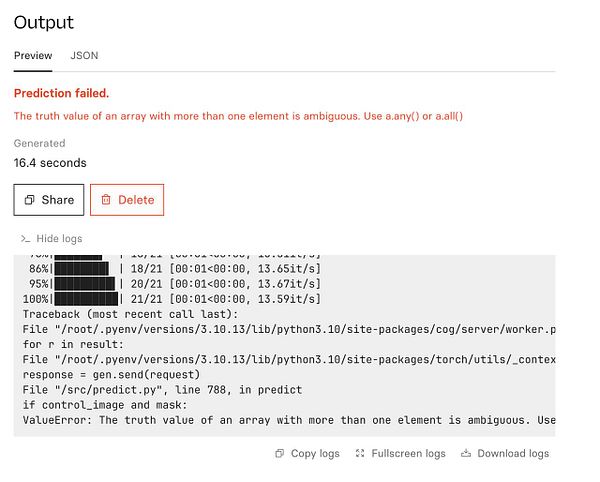Click the Fullscreen logs text link

[x=408, y=453]
